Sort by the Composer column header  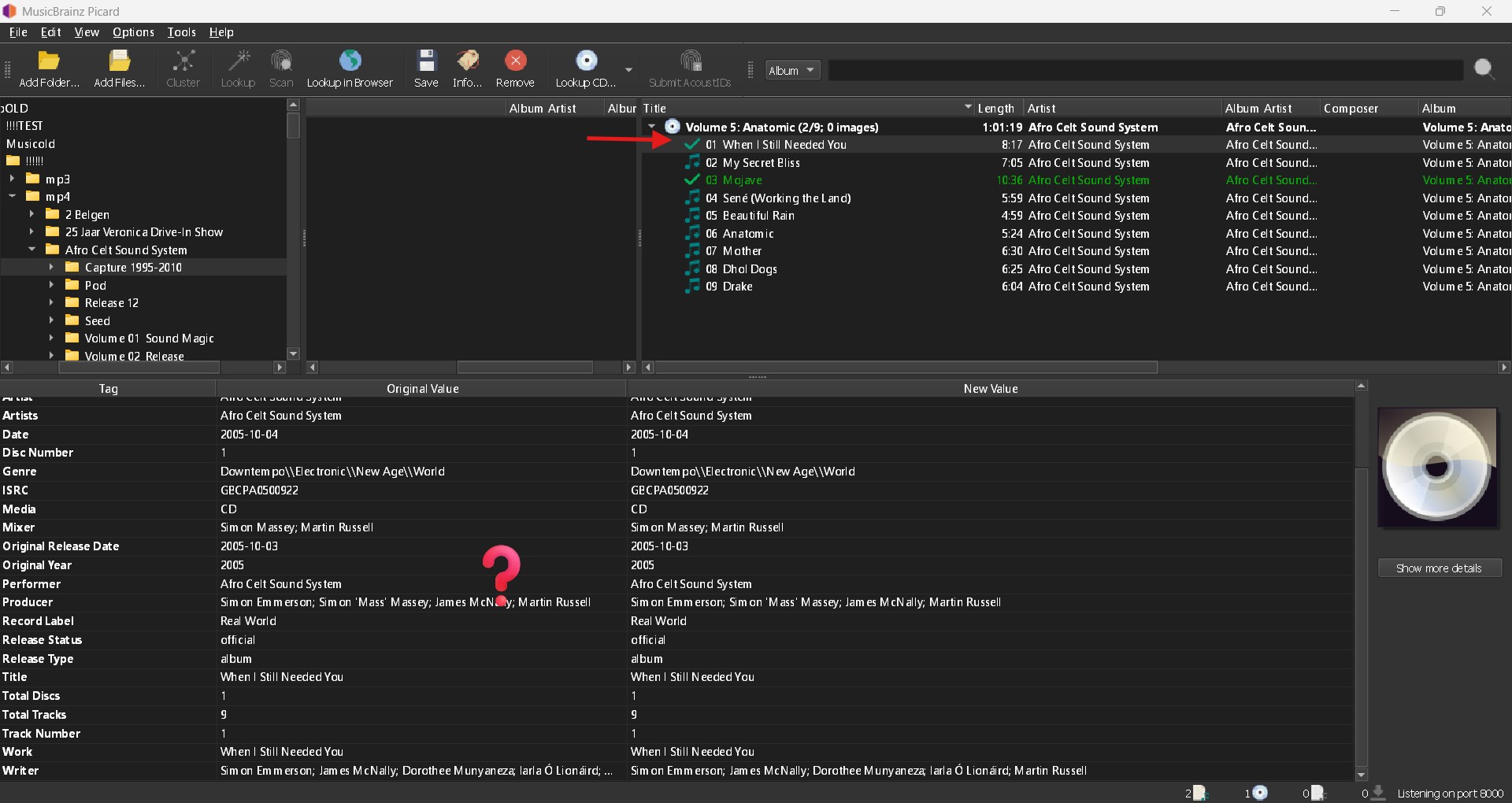tap(1369, 108)
